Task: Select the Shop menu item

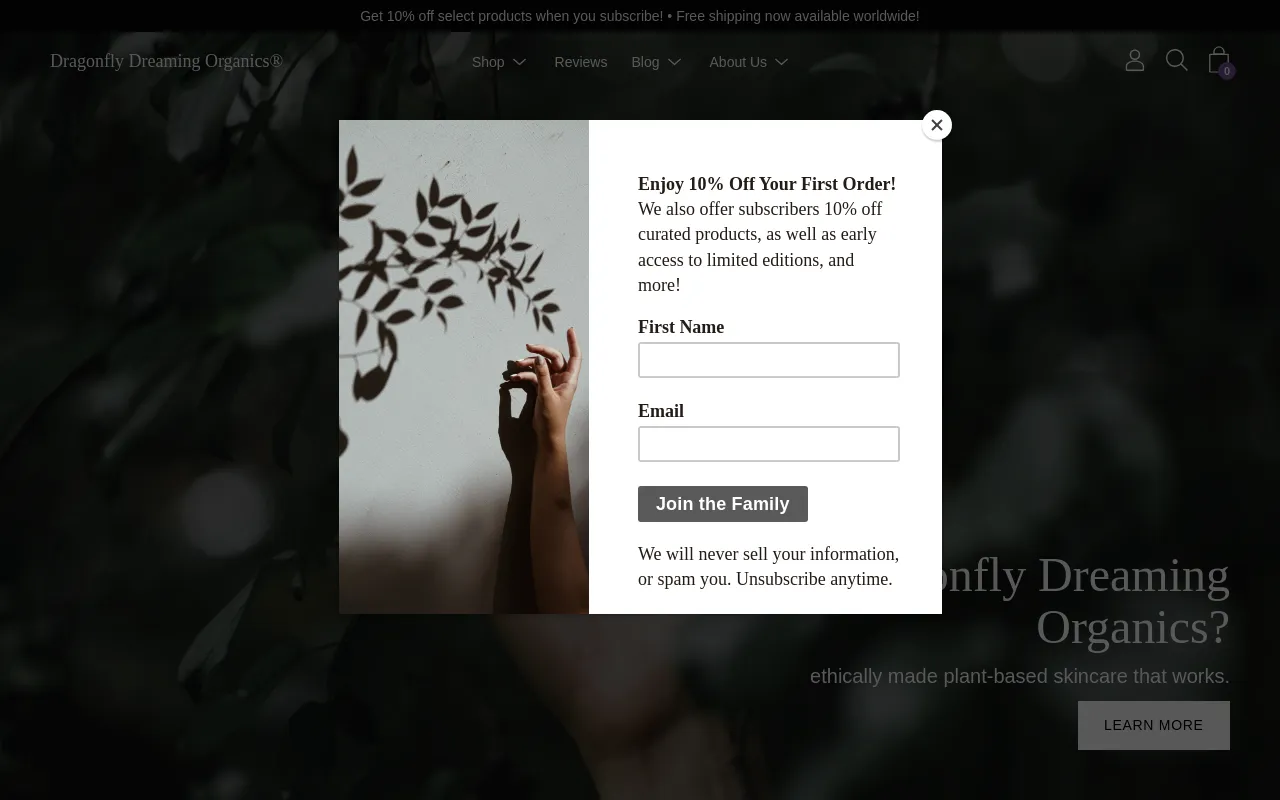Action: click(488, 62)
